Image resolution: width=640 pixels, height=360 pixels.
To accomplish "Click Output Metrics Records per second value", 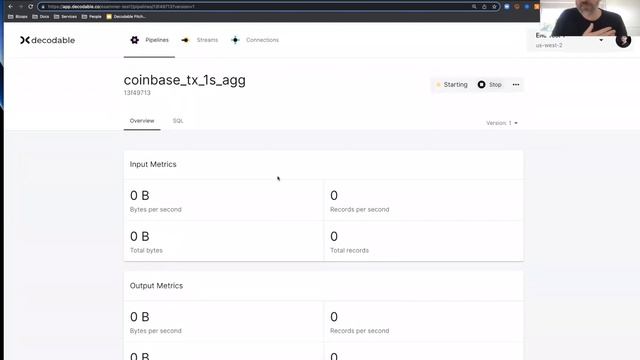I will pos(334,317).
